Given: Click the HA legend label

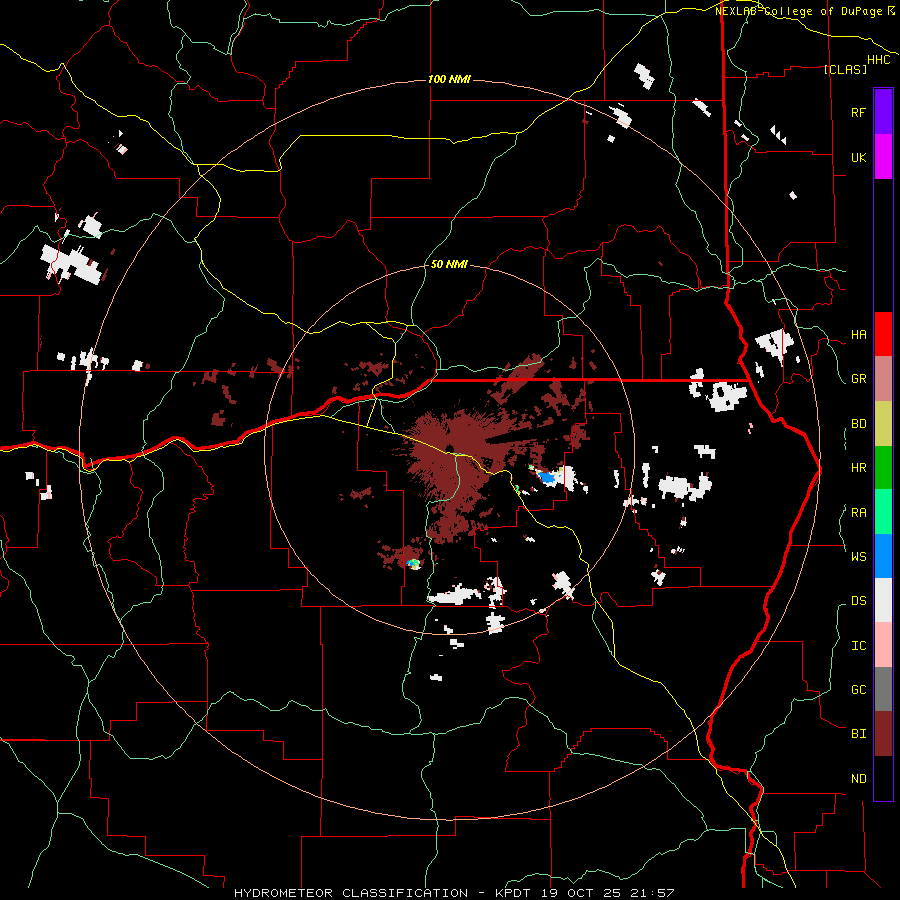Looking at the screenshot, I should click(x=858, y=335).
